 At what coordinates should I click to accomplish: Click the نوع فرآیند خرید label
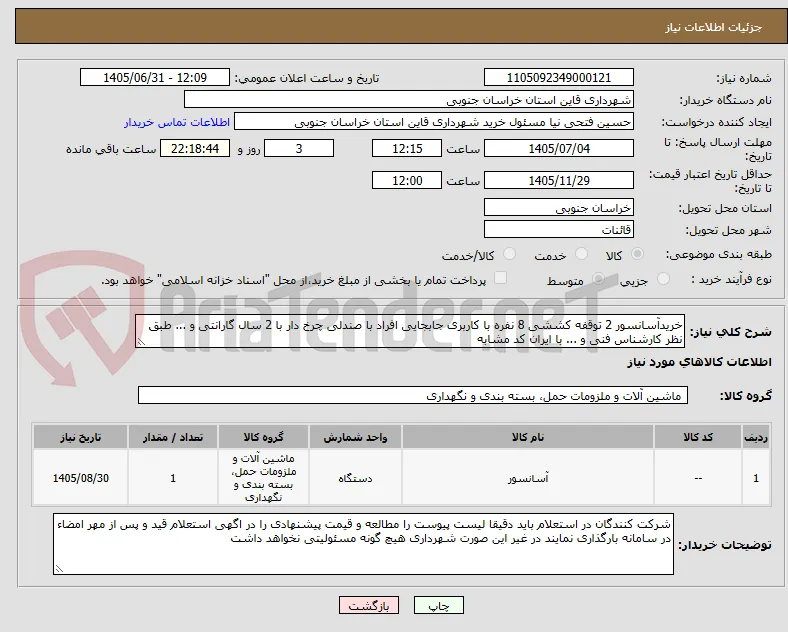point(732,279)
